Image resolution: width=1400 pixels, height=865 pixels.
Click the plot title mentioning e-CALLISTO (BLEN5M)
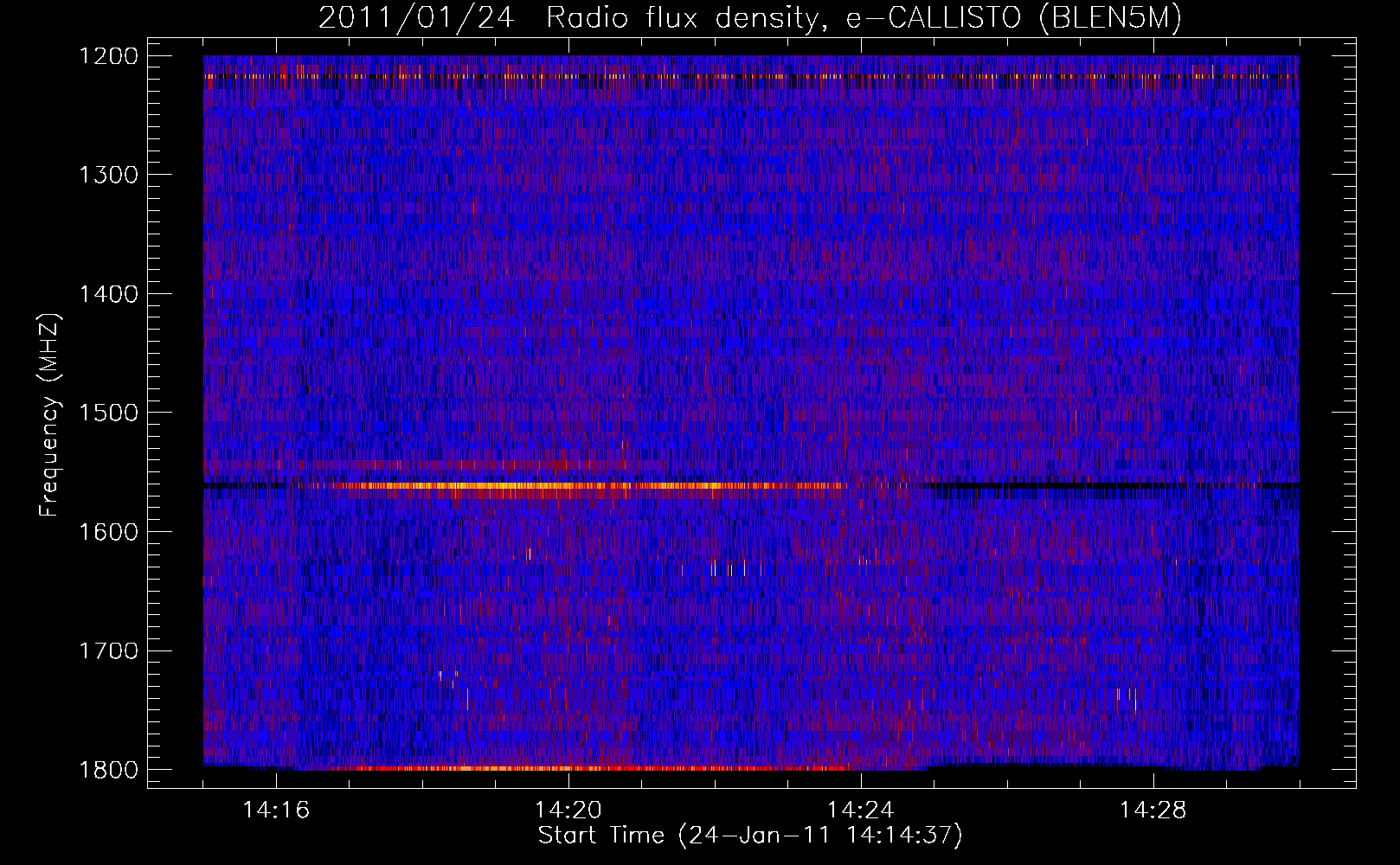[x=750, y=17]
